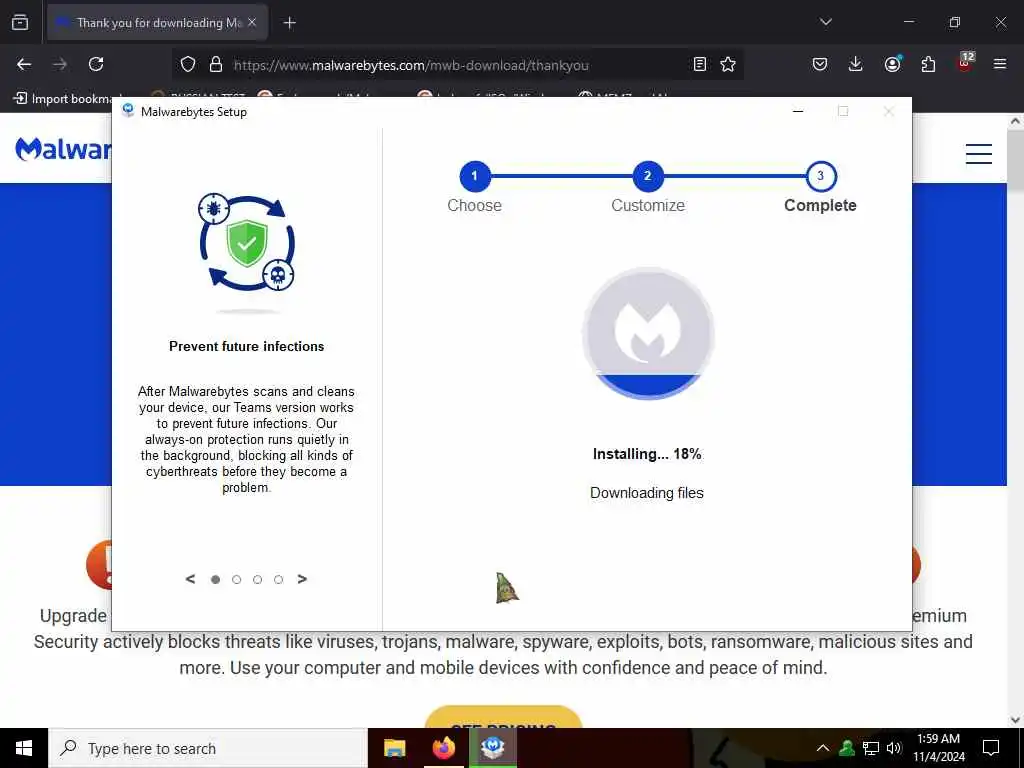1024x768 pixels.
Task: Click step 1 Choose circle
Action: pyautogui.click(x=474, y=176)
